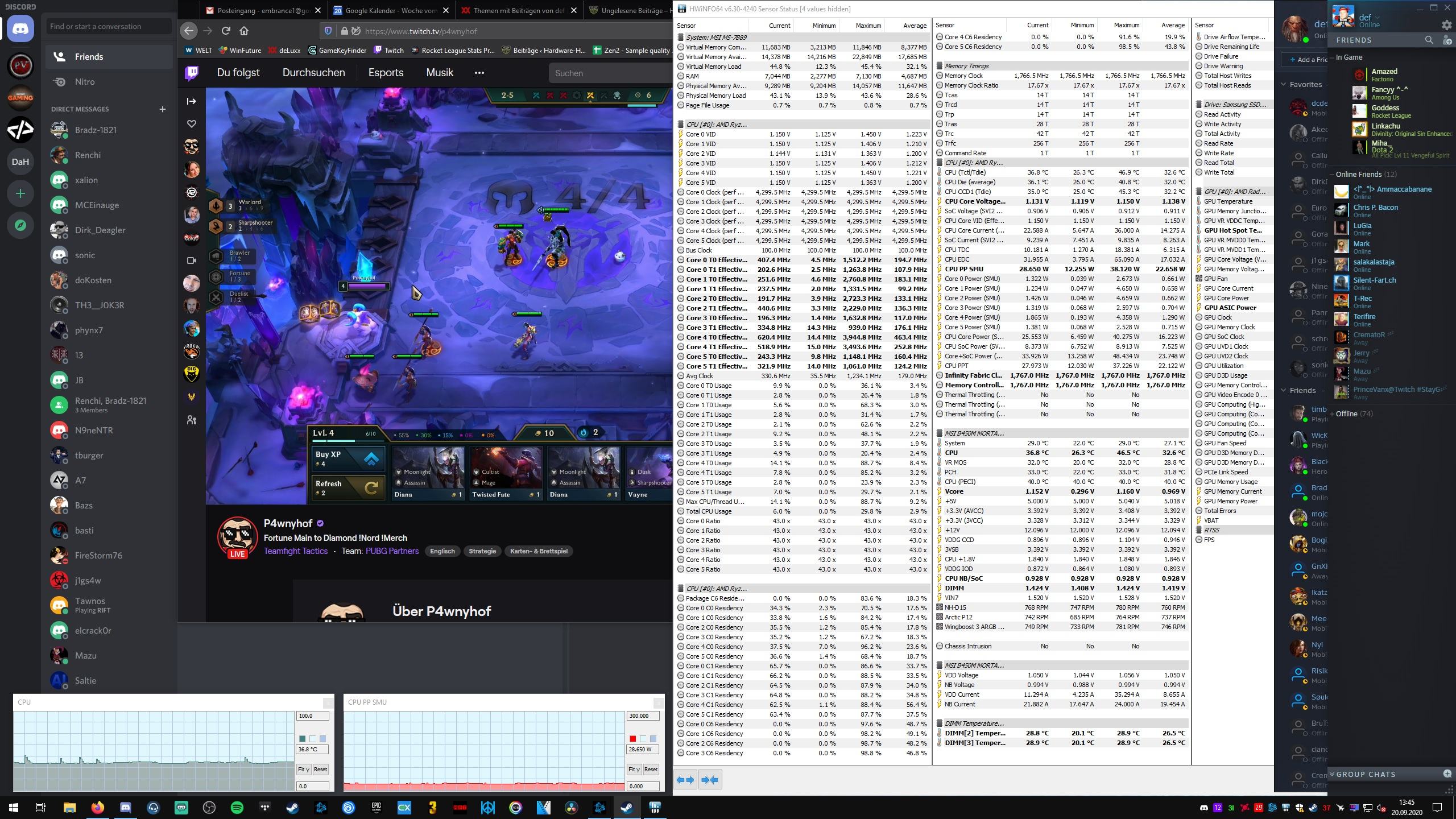Click the Teamfight Tactics category link
This screenshot has height=819, width=1456.
tap(295, 551)
